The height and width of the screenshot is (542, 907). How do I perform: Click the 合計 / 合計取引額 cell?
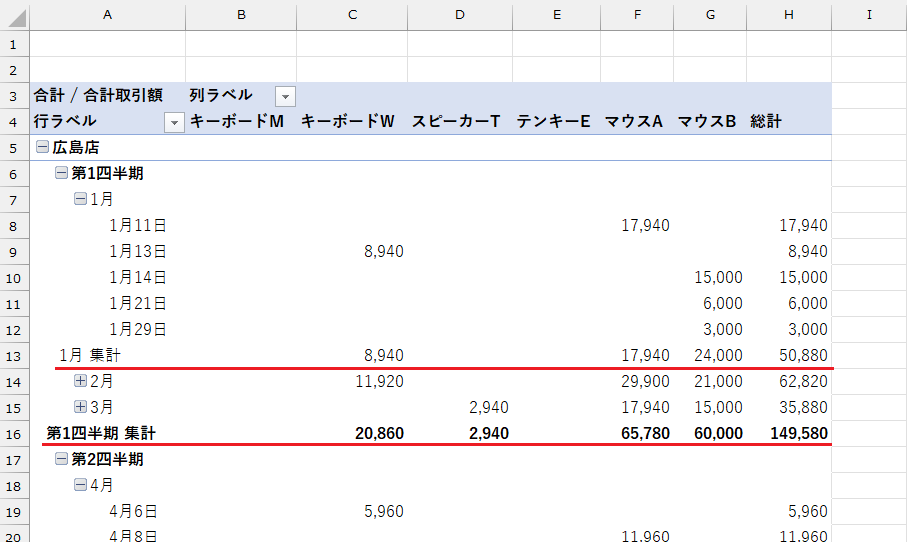click(x=98, y=95)
